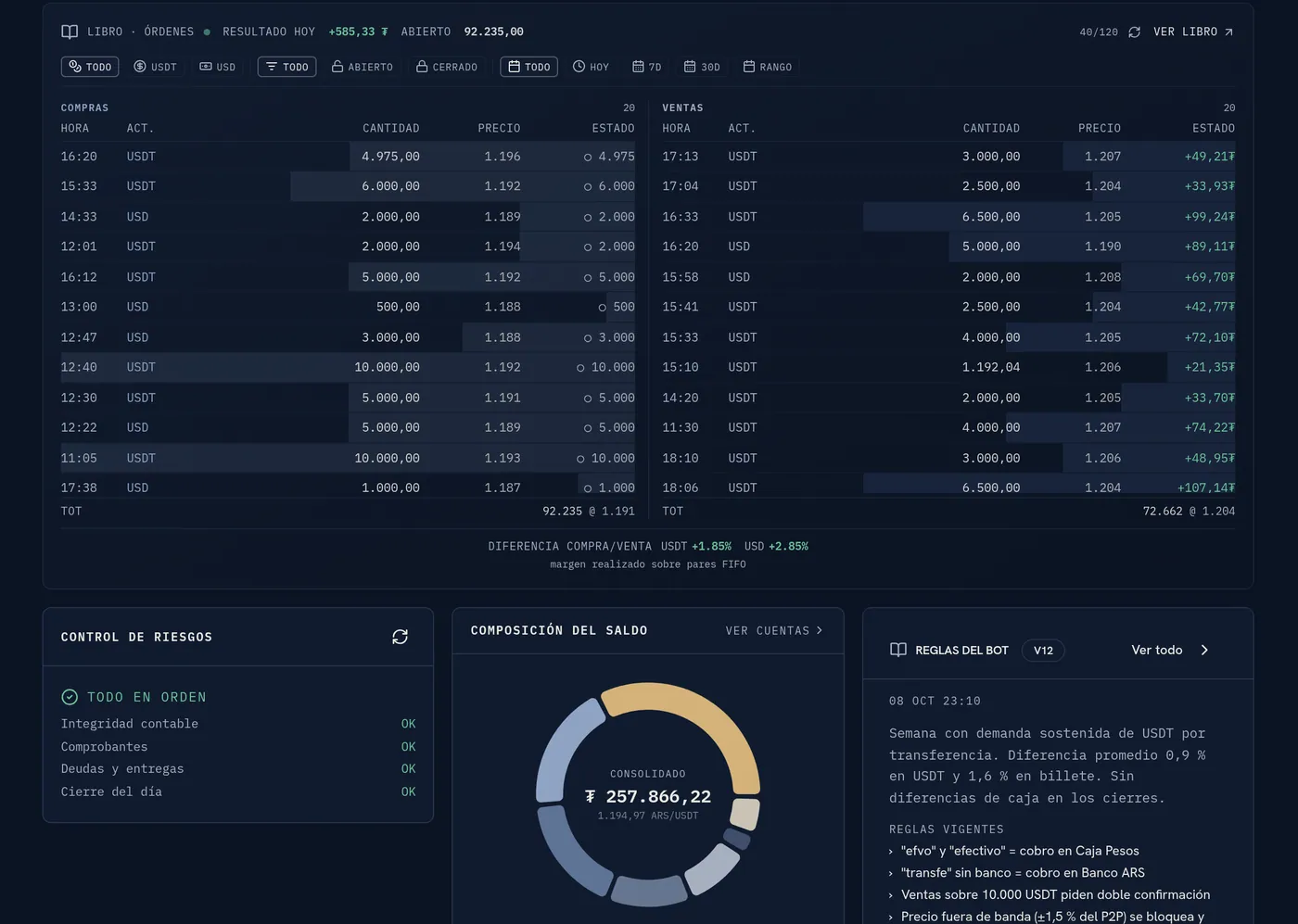This screenshot has height=924, width=1298.
Task: Click the Deudas y entregas risk check
Action: pyautogui.click(x=238, y=768)
